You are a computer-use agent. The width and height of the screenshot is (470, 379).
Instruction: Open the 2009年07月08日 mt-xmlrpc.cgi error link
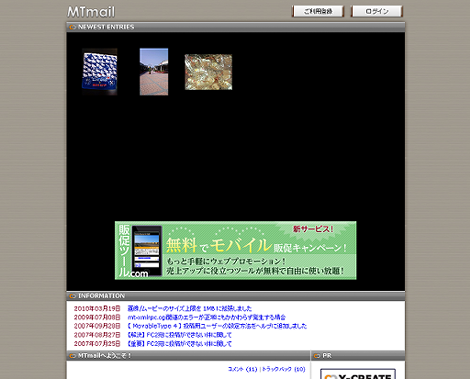206,317
